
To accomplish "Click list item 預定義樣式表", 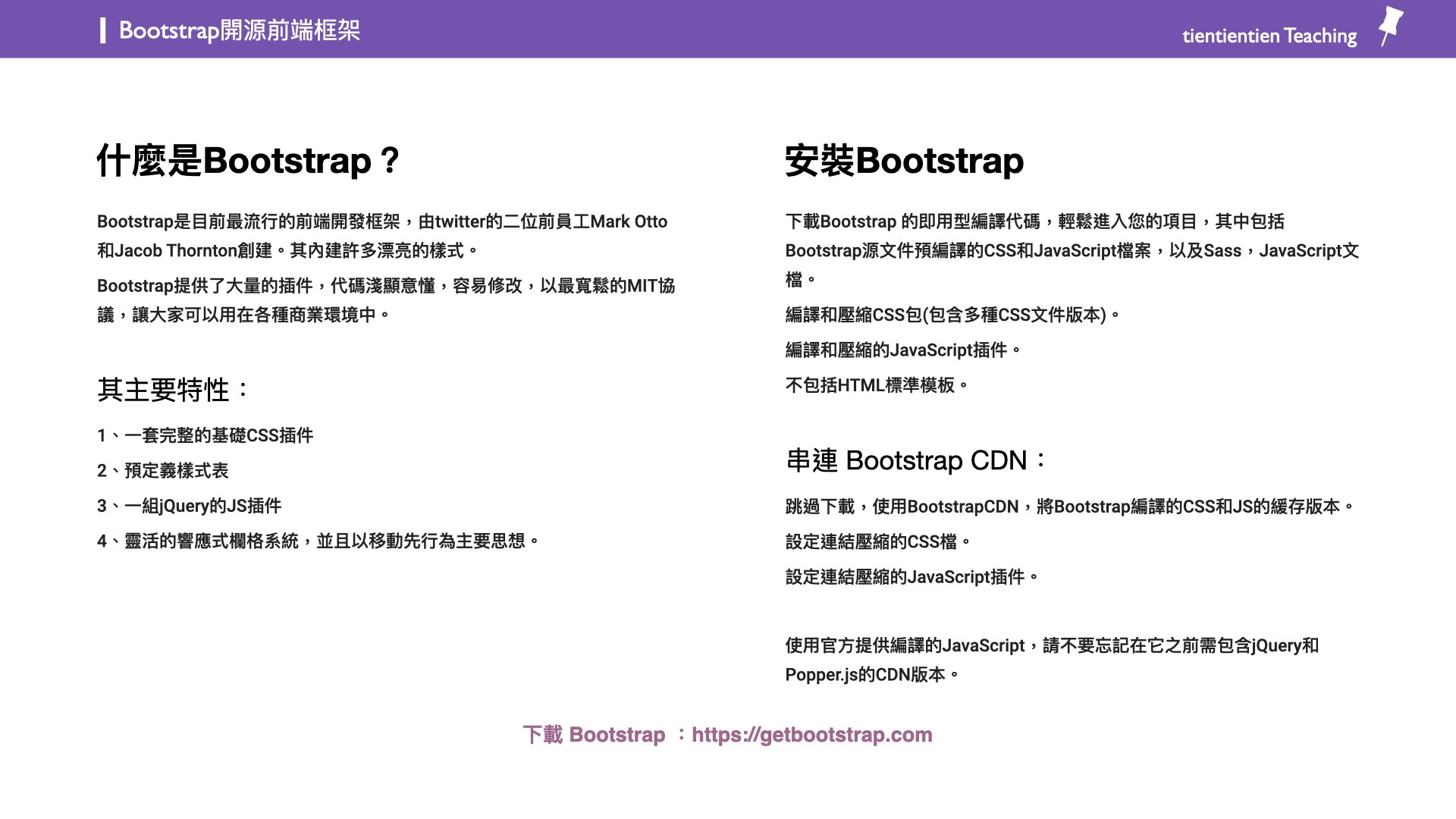I will [x=165, y=471].
